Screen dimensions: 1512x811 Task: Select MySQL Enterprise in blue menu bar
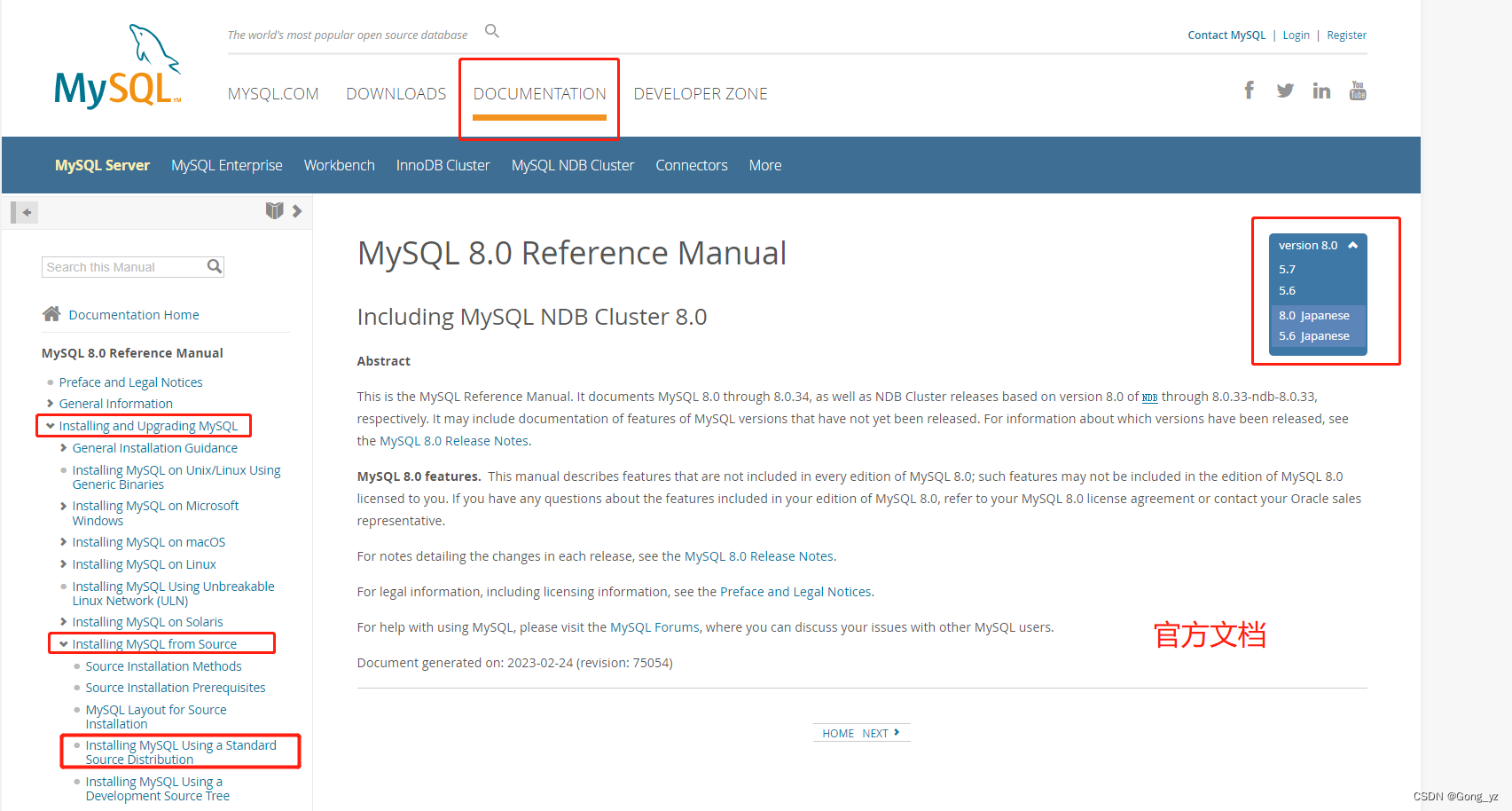pos(227,165)
